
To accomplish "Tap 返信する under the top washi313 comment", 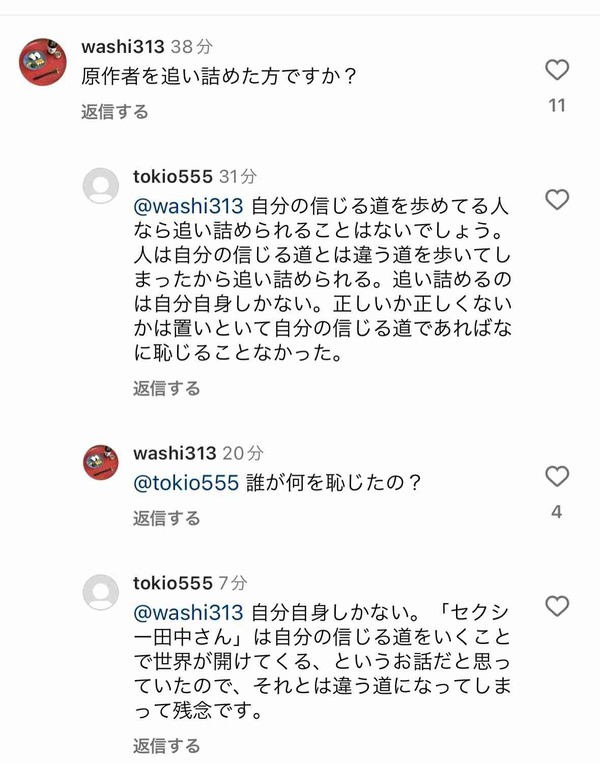I will point(115,112).
